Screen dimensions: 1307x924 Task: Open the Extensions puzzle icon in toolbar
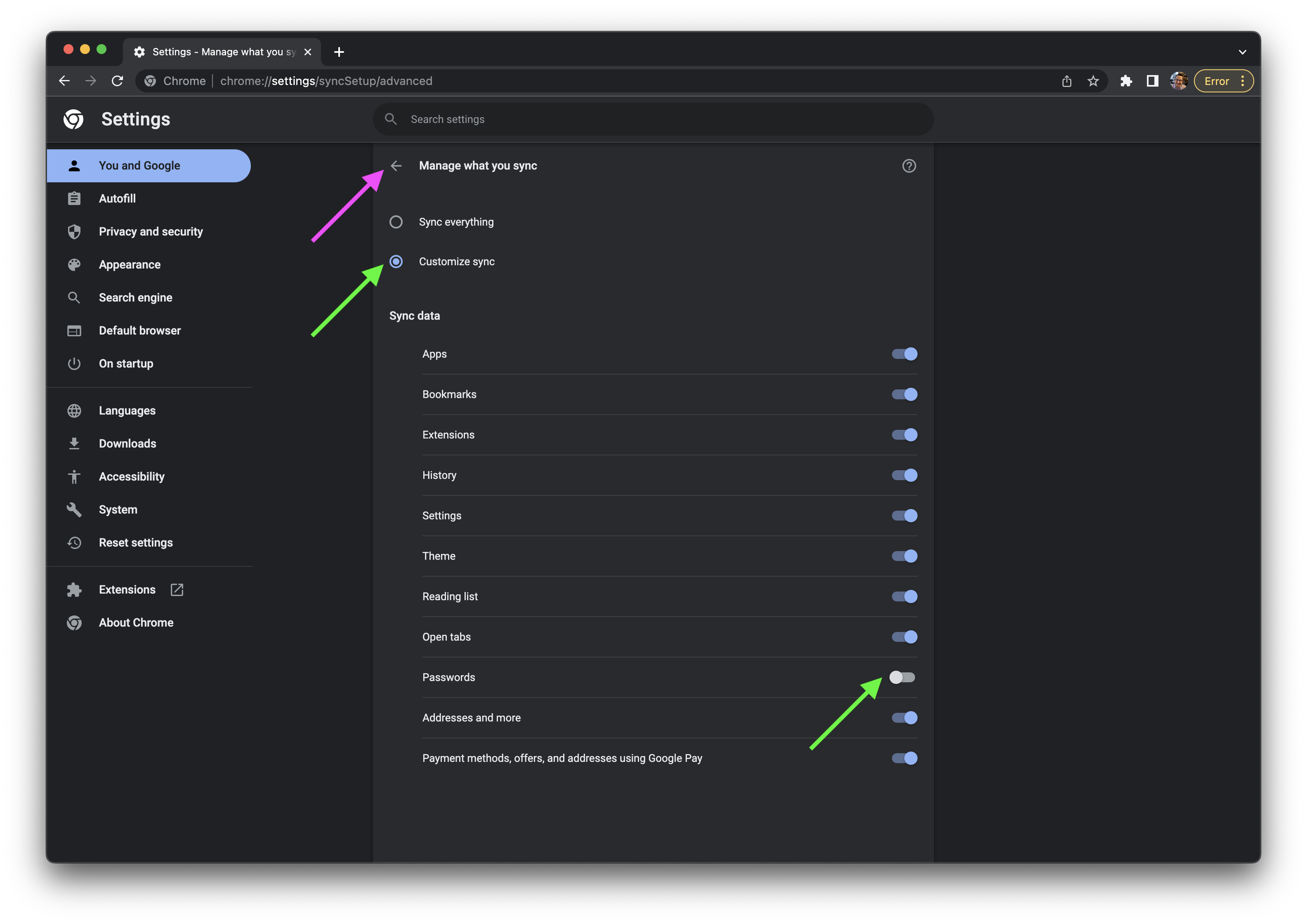(x=1126, y=81)
